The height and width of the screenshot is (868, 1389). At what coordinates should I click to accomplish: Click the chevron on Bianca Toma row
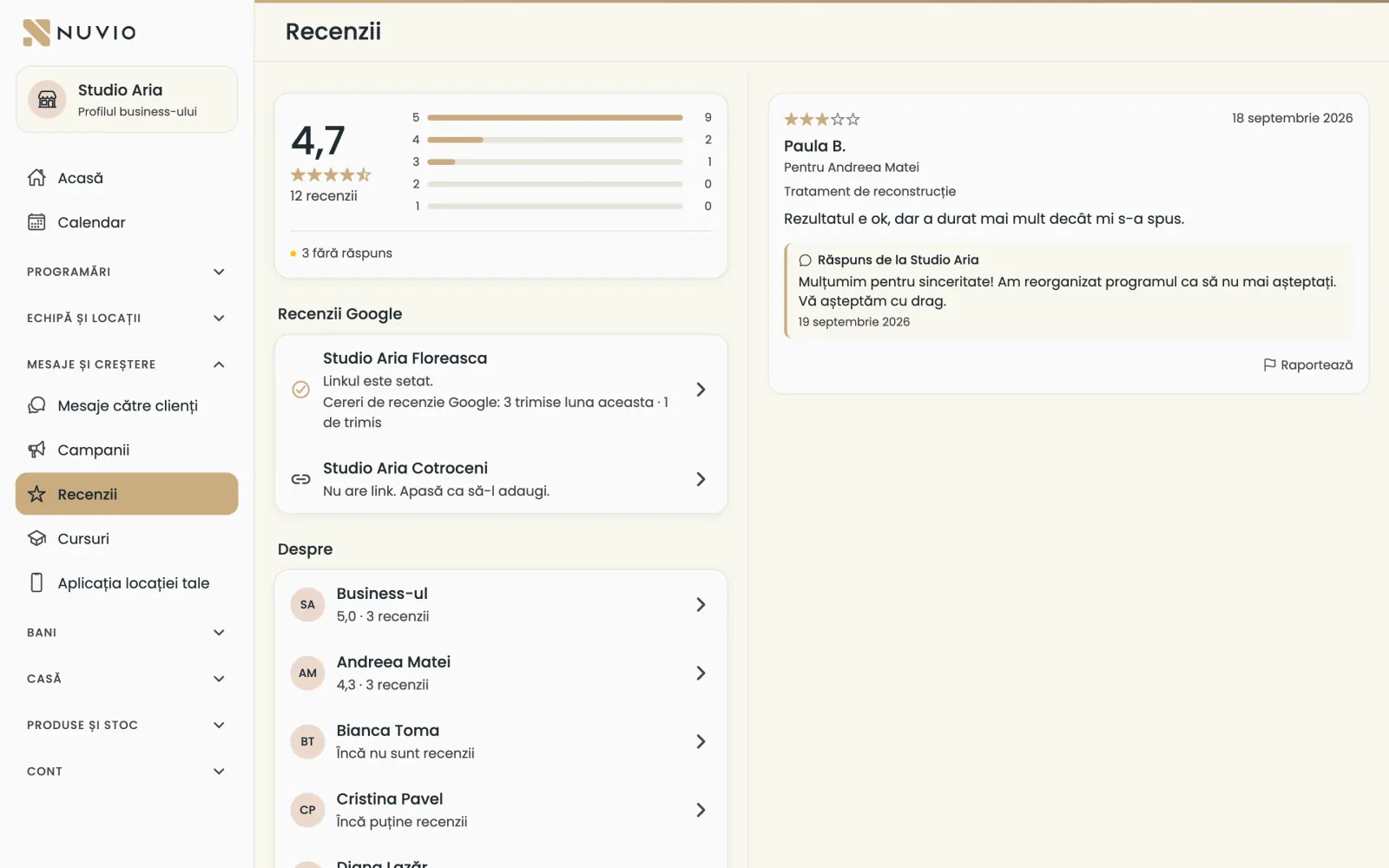tap(701, 741)
